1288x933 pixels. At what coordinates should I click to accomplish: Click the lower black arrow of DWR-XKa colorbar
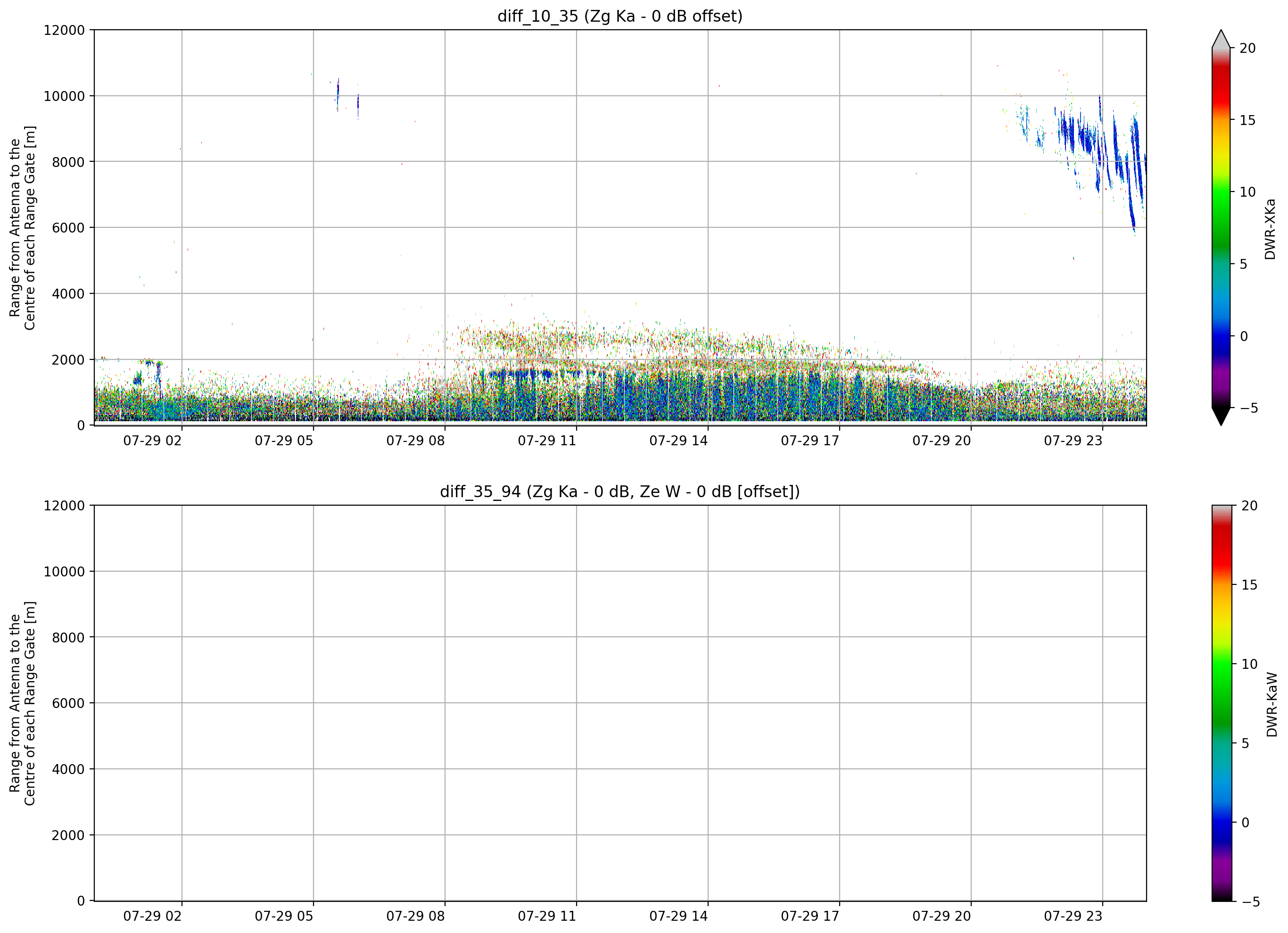[x=1221, y=416]
